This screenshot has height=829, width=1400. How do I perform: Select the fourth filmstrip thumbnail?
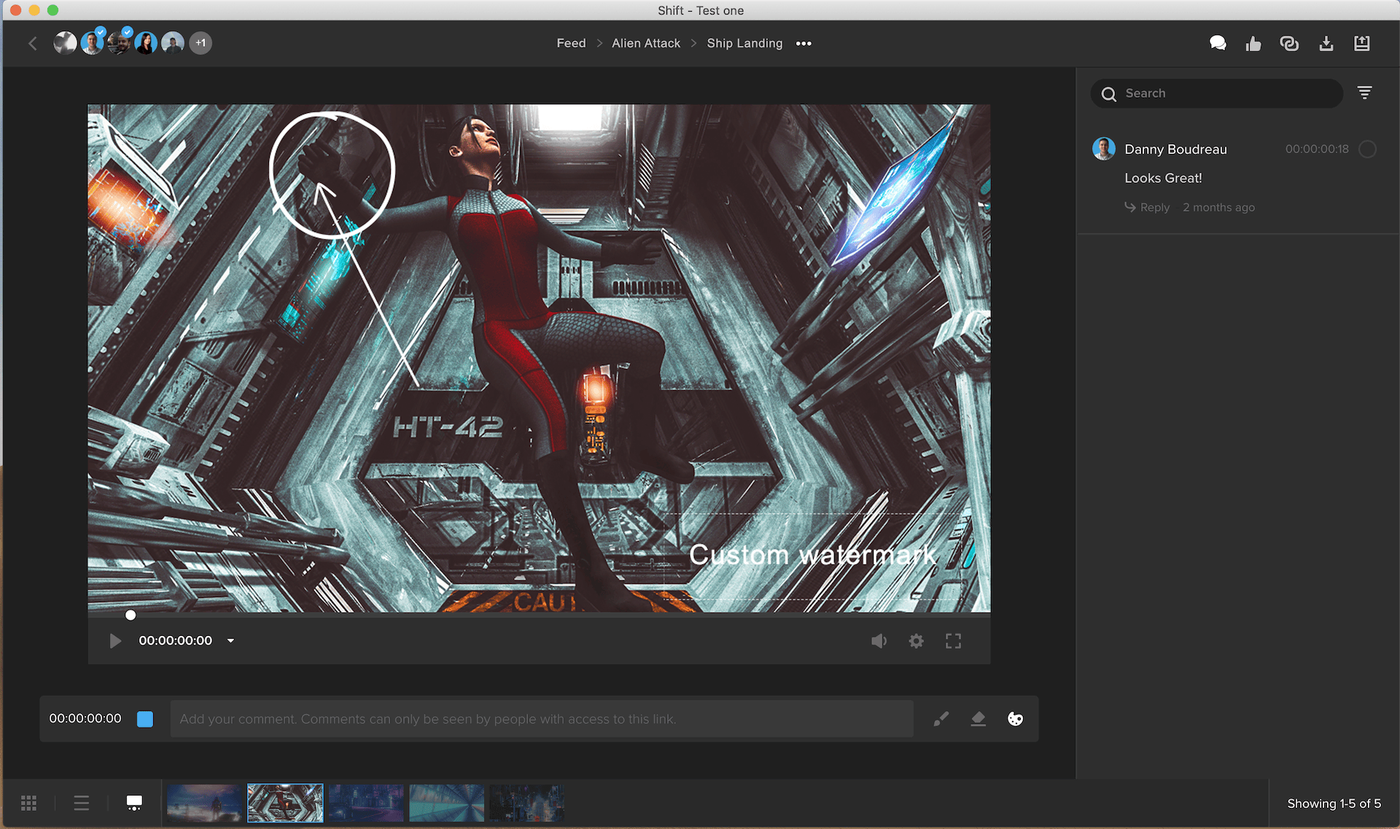click(x=446, y=803)
